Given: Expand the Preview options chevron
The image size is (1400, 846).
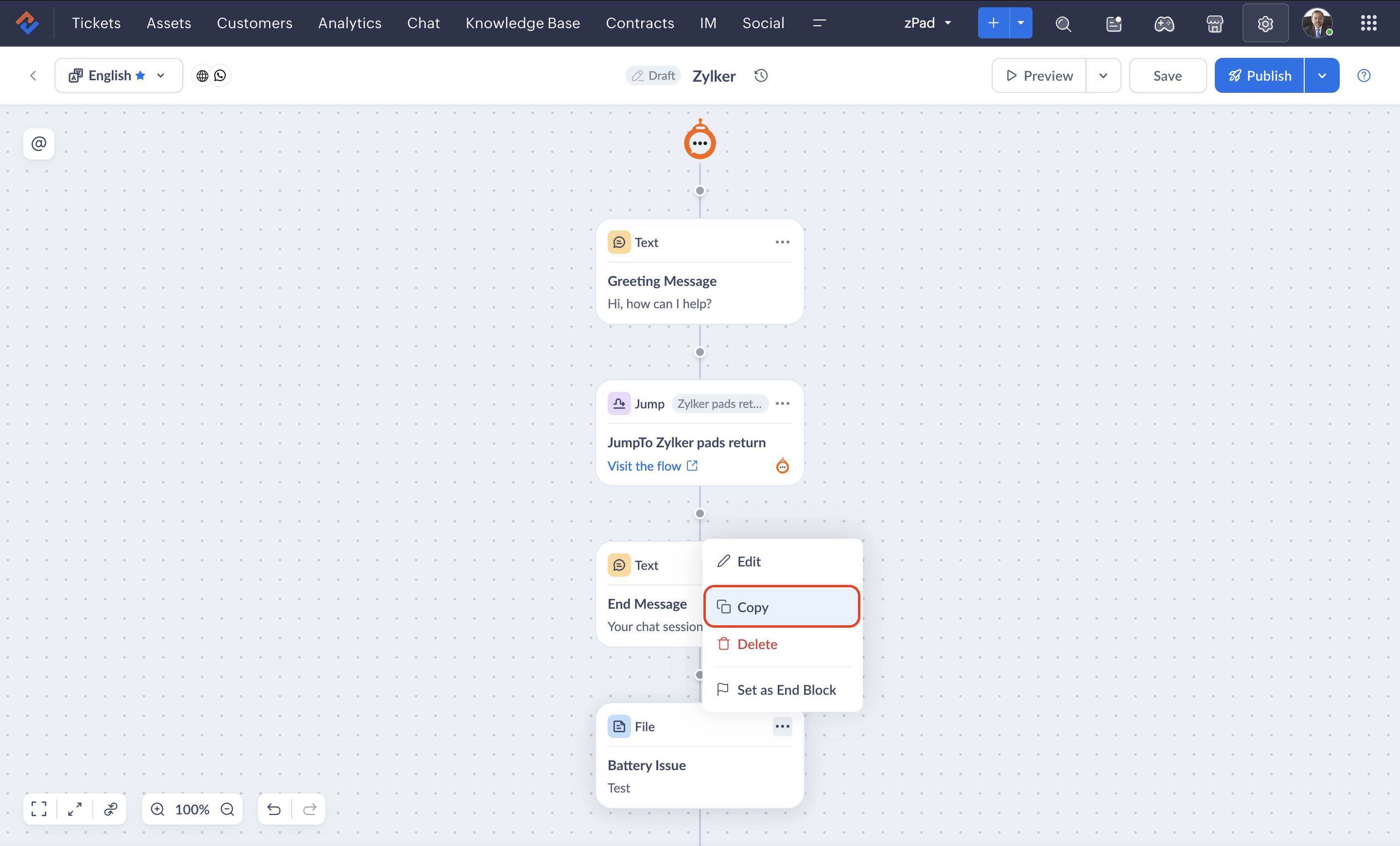Looking at the screenshot, I should pyautogui.click(x=1103, y=75).
